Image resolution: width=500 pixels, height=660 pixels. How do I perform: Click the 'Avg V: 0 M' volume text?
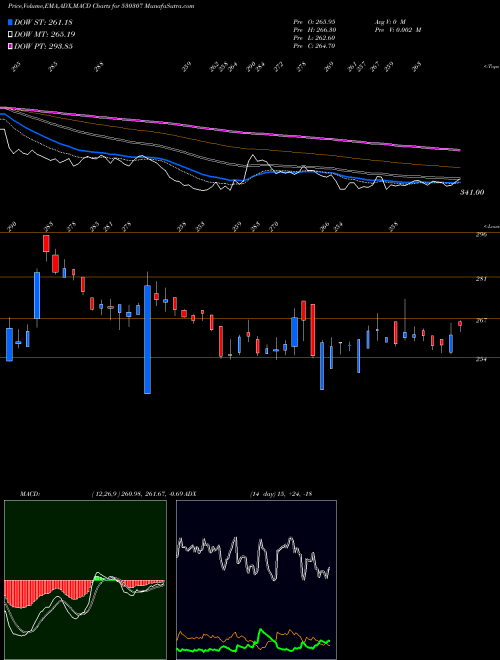(389, 21)
